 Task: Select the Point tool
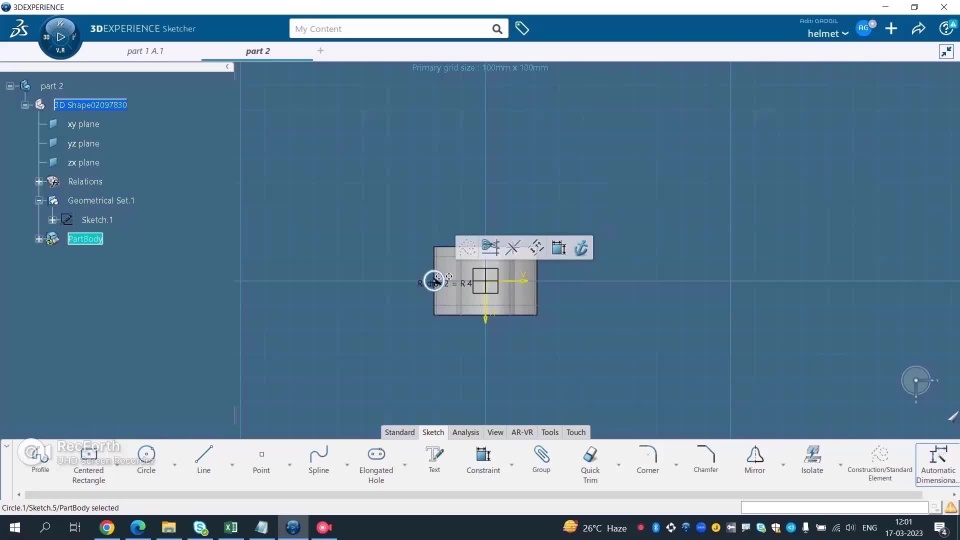pyautogui.click(x=261, y=460)
